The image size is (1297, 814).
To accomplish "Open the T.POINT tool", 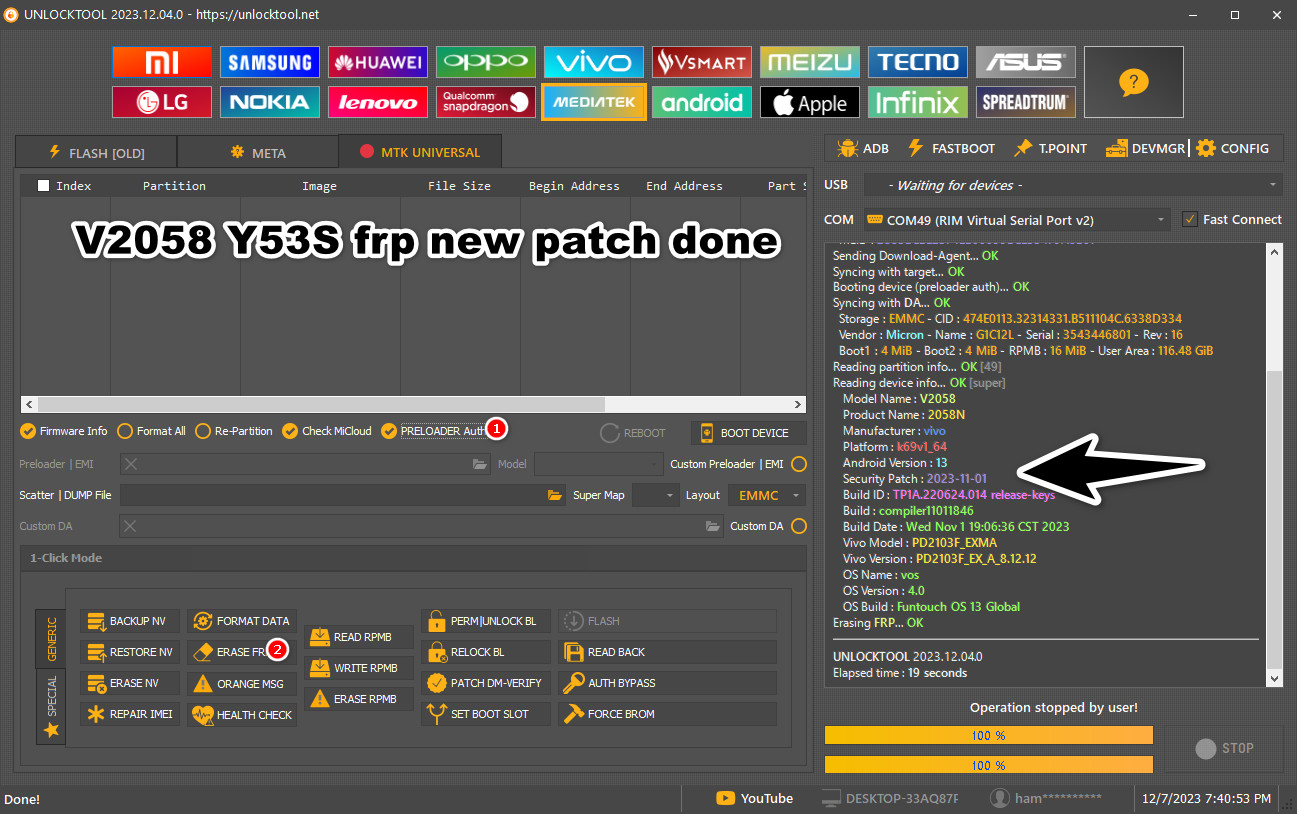I will (x=1050, y=148).
